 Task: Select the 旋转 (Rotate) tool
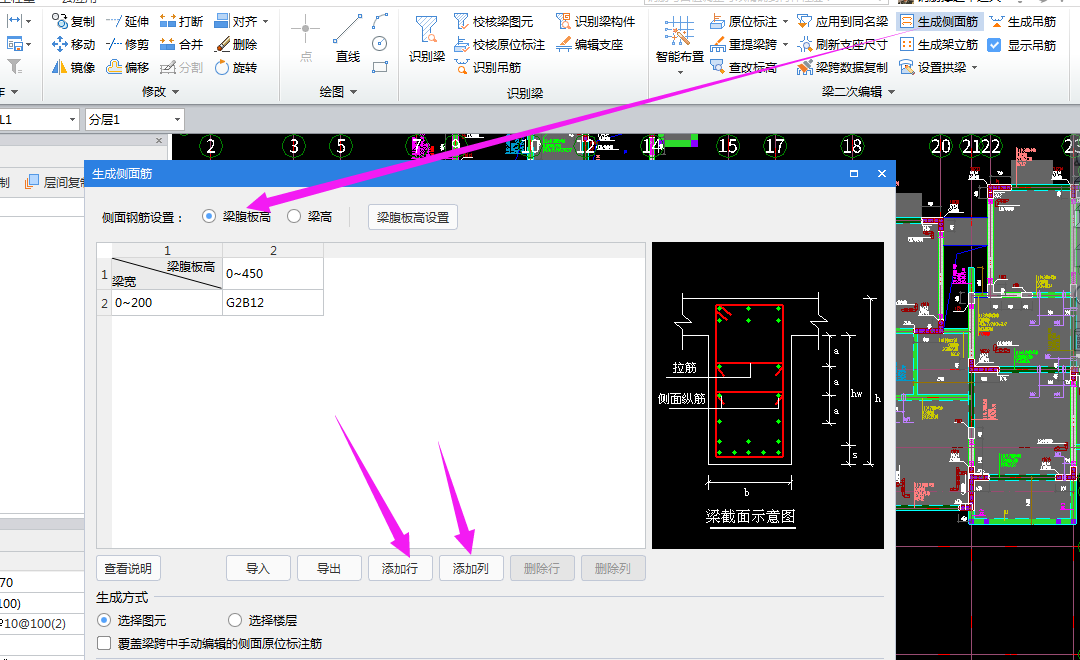pyautogui.click(x=236, y=68)
